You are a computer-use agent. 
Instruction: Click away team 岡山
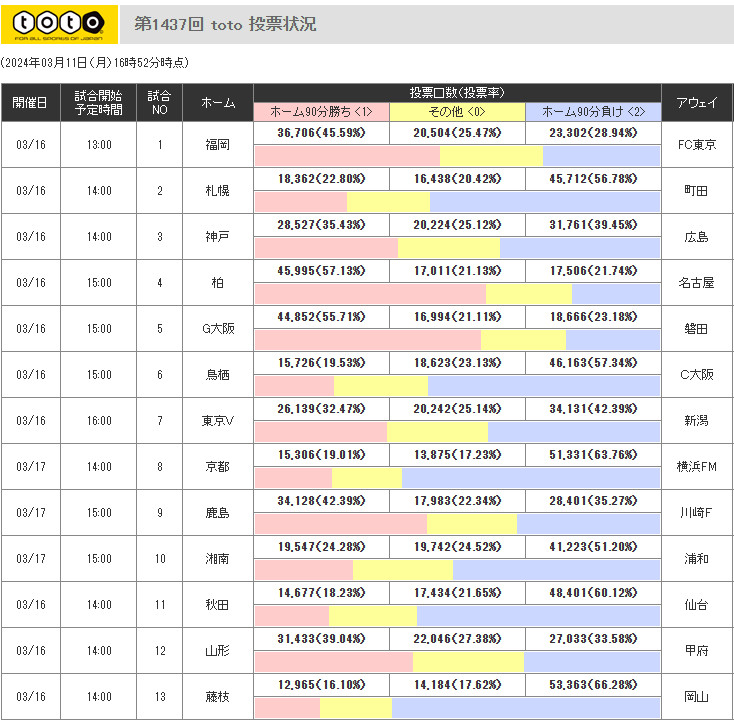pyautogui.click(x=696, y=697)
